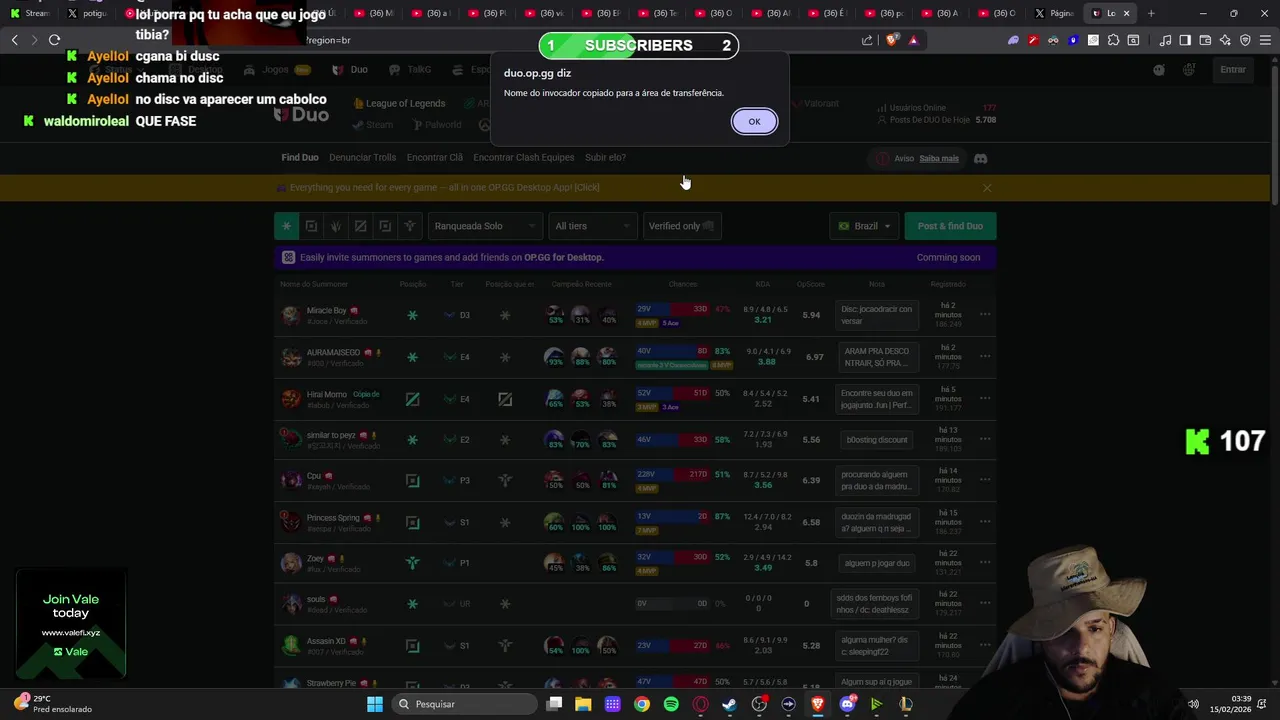Select the all positions filter icon
Screen dimensions: 1280x720
pyautogui.click(x=286, y=226)
